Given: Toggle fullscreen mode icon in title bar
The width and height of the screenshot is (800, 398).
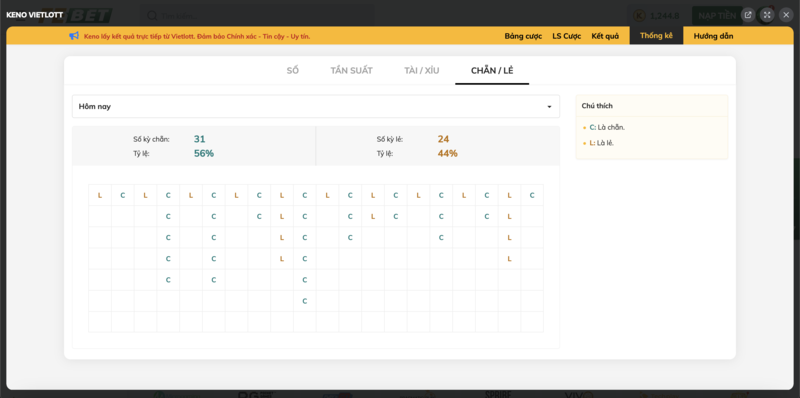Looking at the screenshot, I should (x=767, y=15).
